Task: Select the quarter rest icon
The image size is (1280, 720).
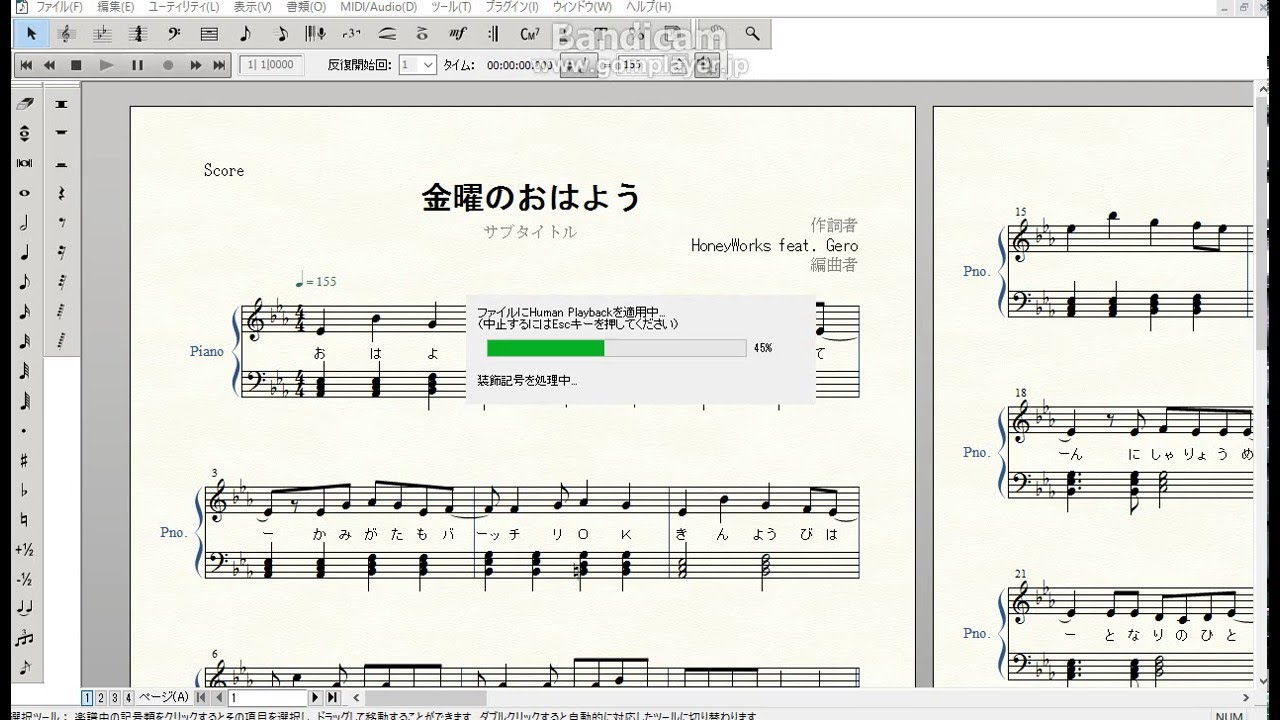Action: [x=62, y=193]
